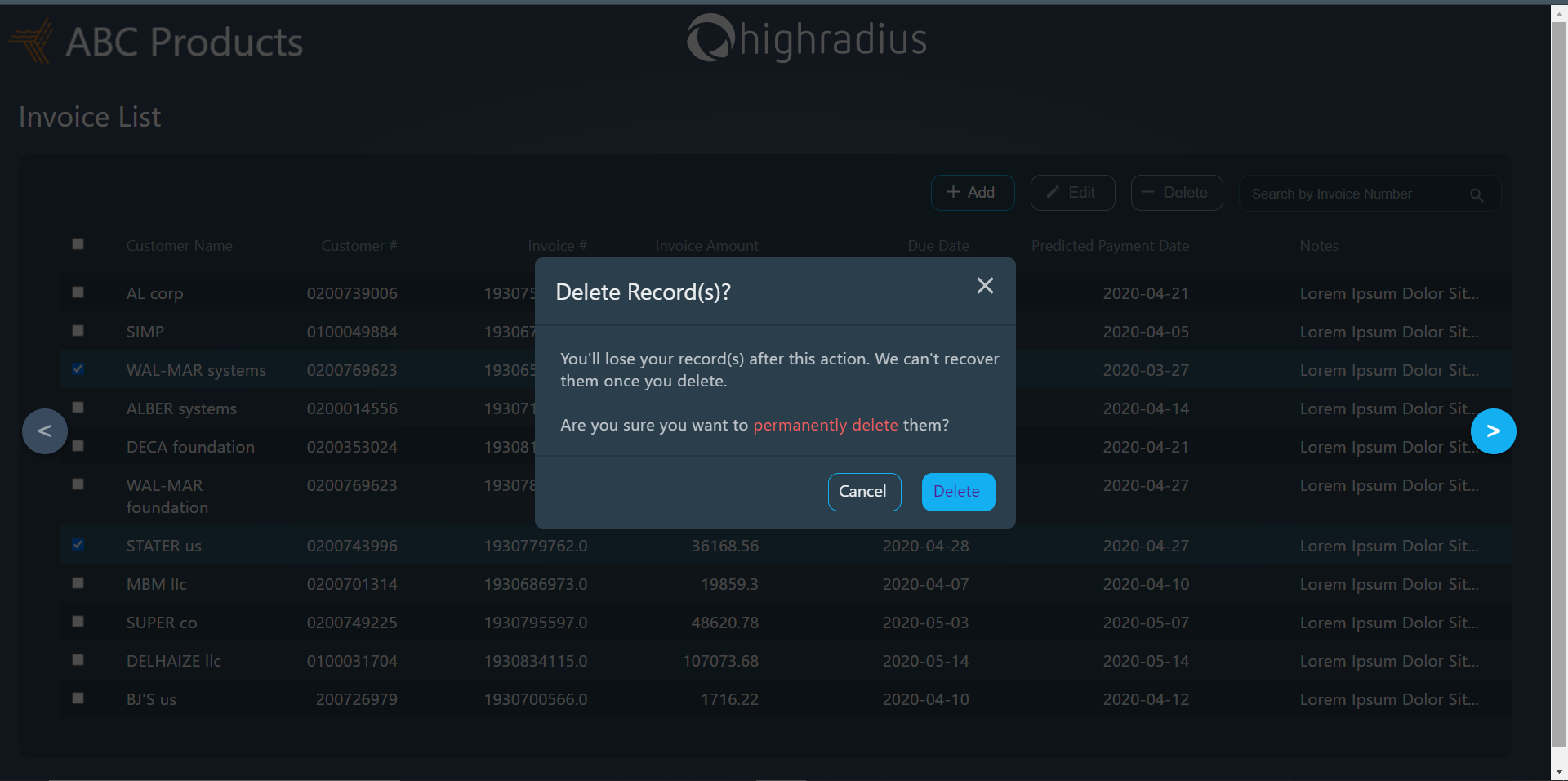Click the Notes column header
This screenshot has width=1568, height=781.
pos(1319,246)
